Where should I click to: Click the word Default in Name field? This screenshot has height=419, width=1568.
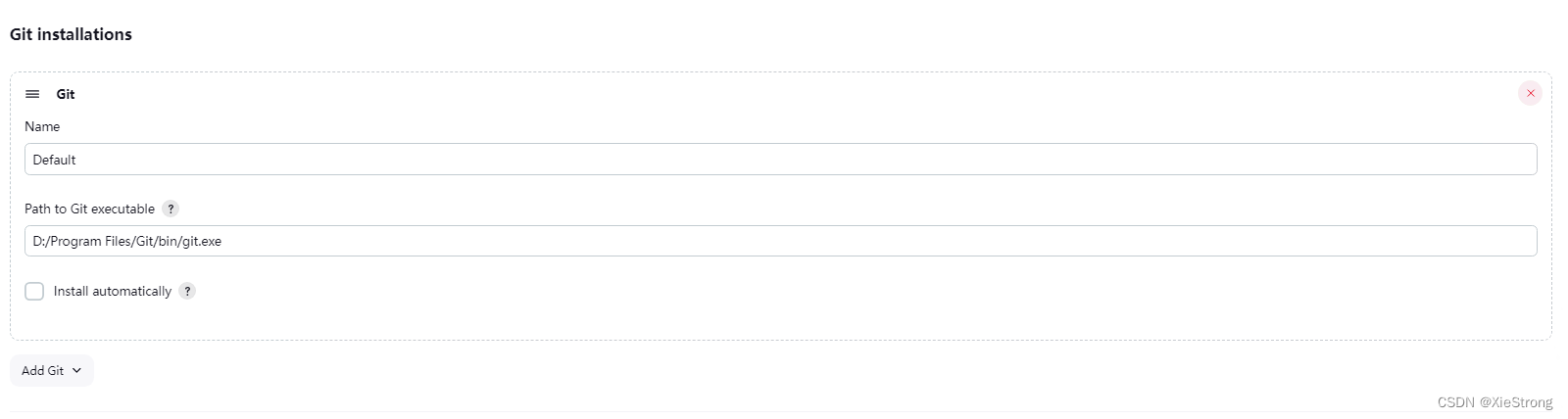coord(54,160)
